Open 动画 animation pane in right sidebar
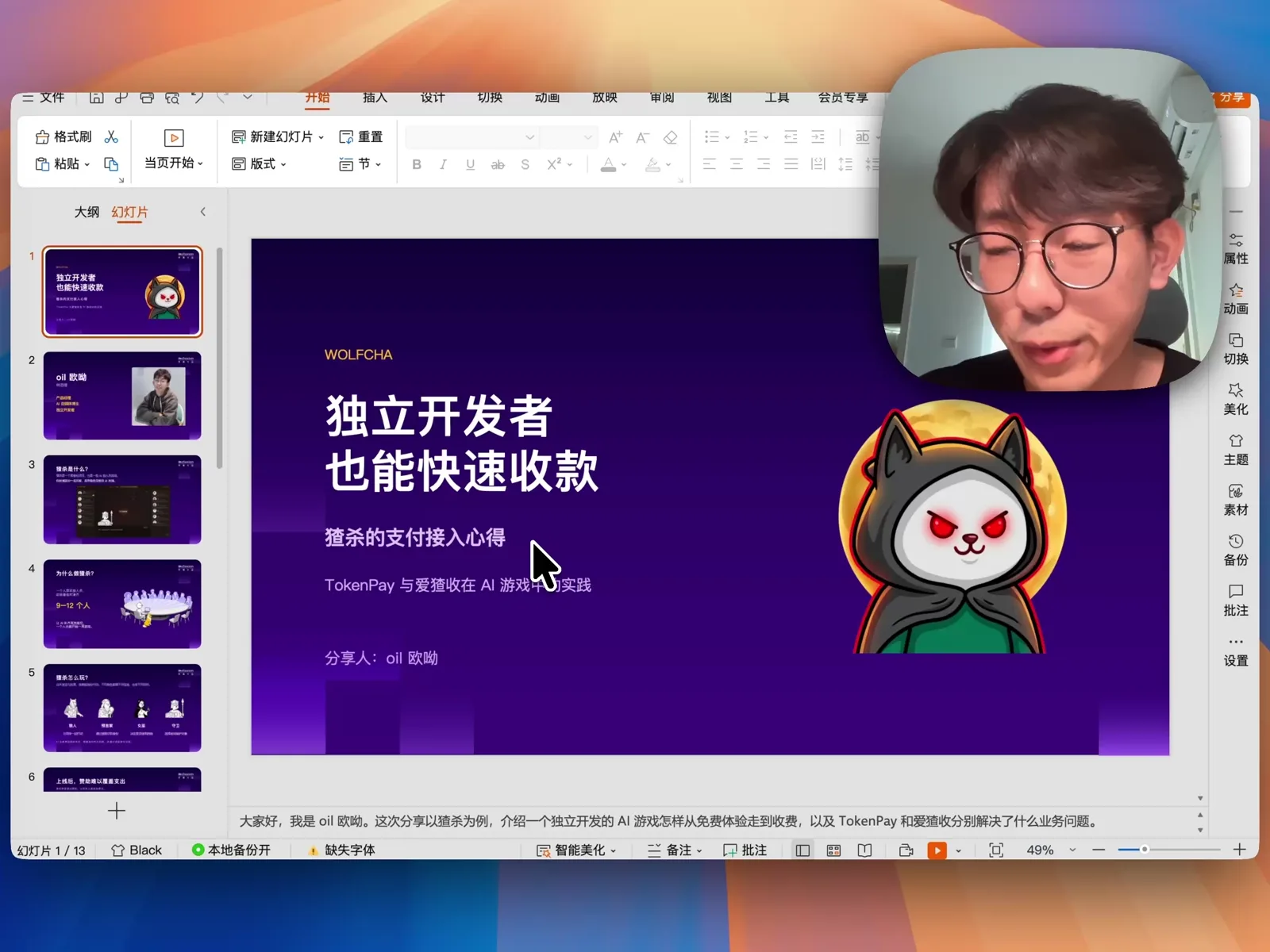Viewport: 1270px width, 952px height. (1236, 299)
